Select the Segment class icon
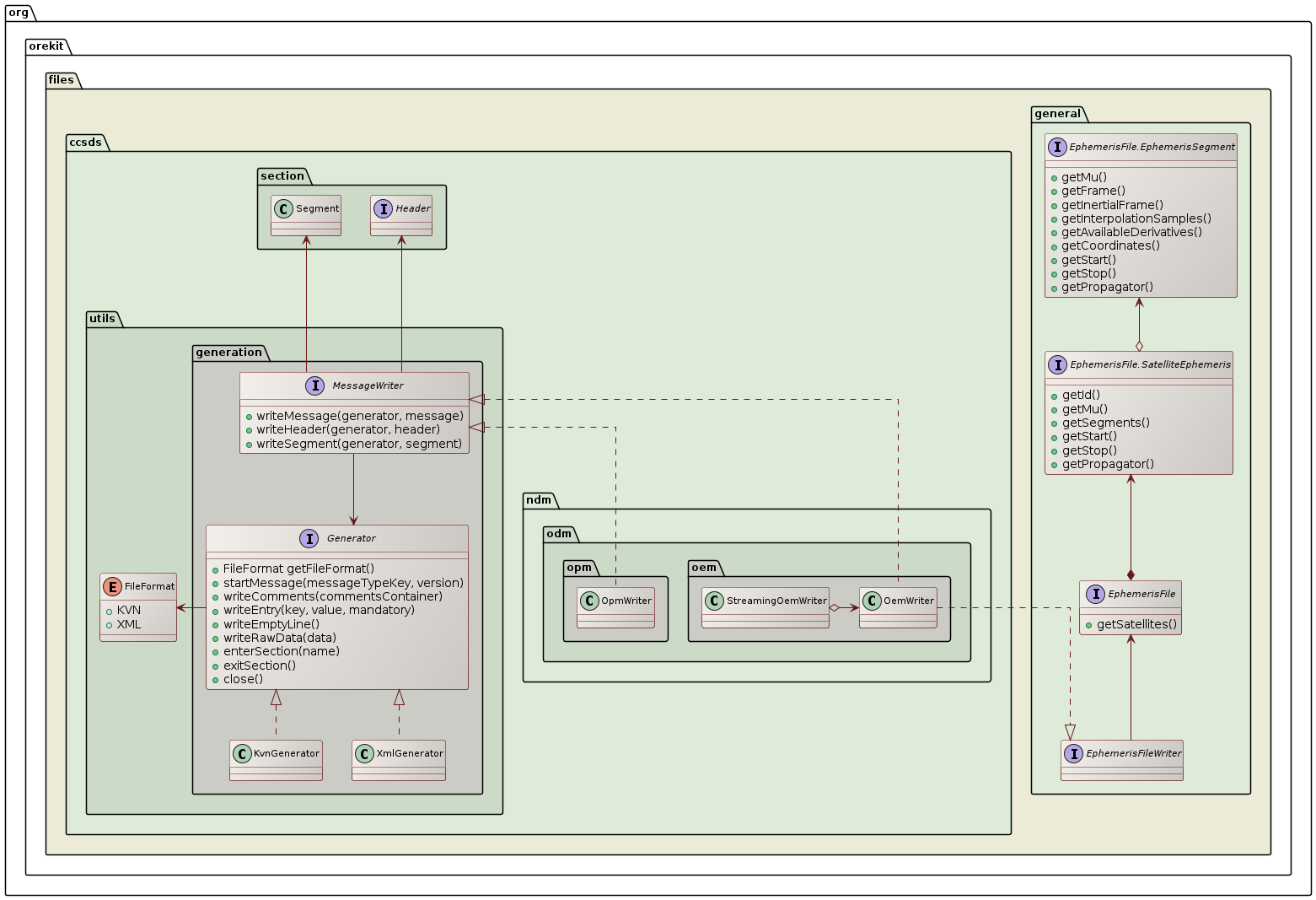The image size is (1316, 900). tap(283, 208)
